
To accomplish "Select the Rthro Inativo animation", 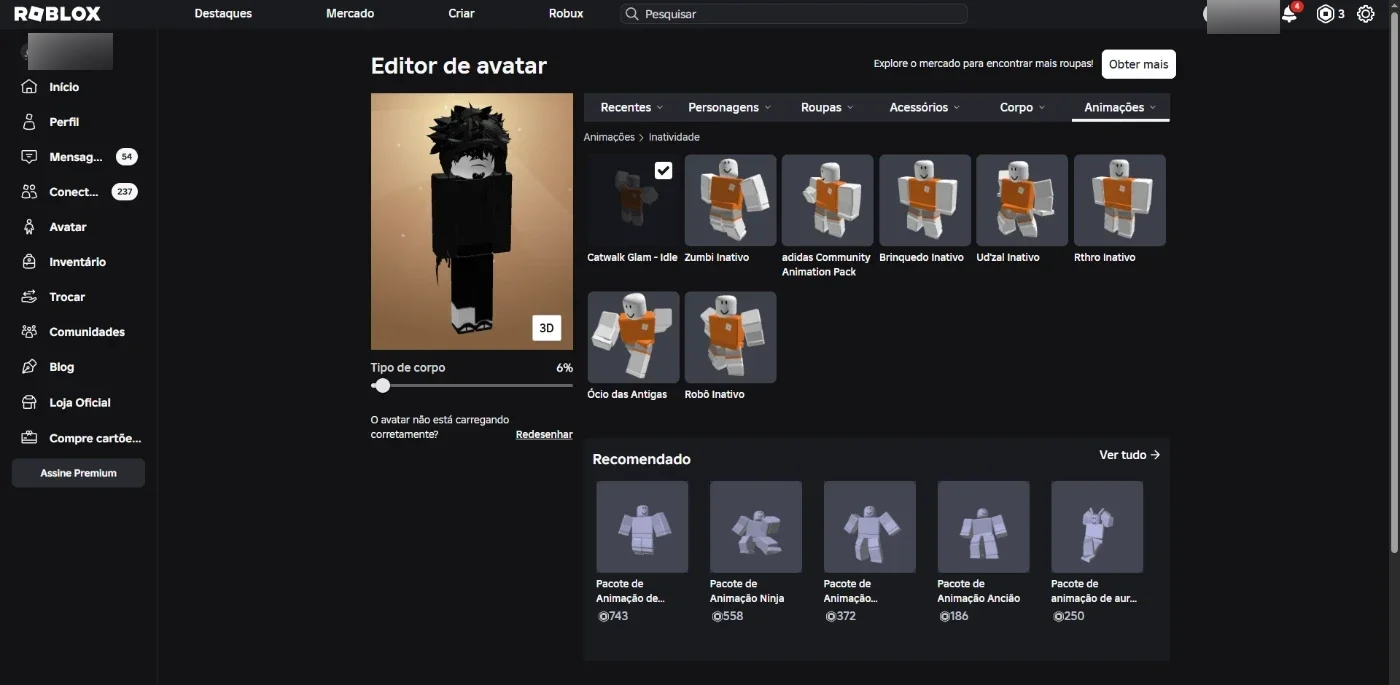I will 1119,200.
